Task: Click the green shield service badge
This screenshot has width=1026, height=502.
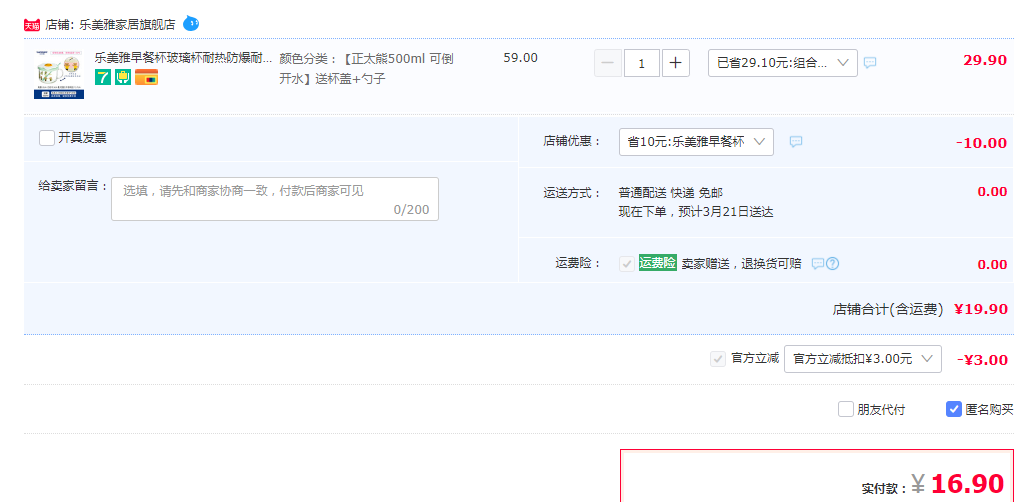Action: click(123, 78)
